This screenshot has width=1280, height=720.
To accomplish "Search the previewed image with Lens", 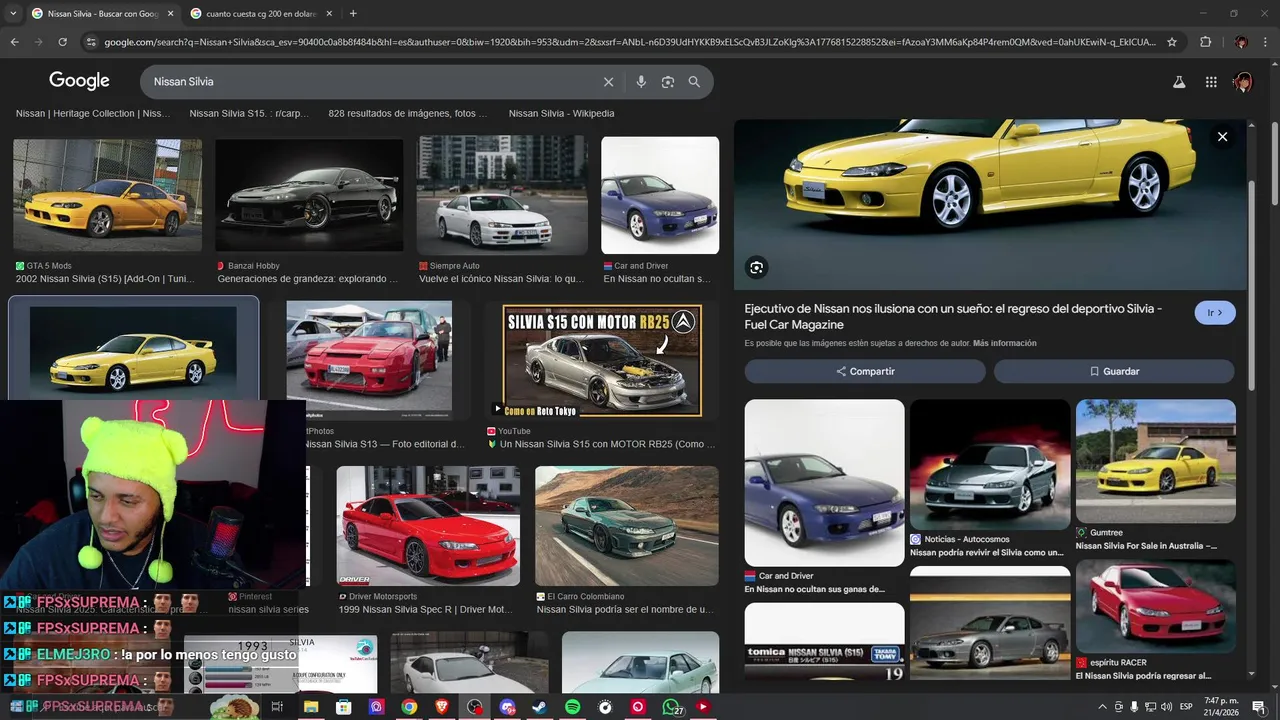I will point(757,267).
